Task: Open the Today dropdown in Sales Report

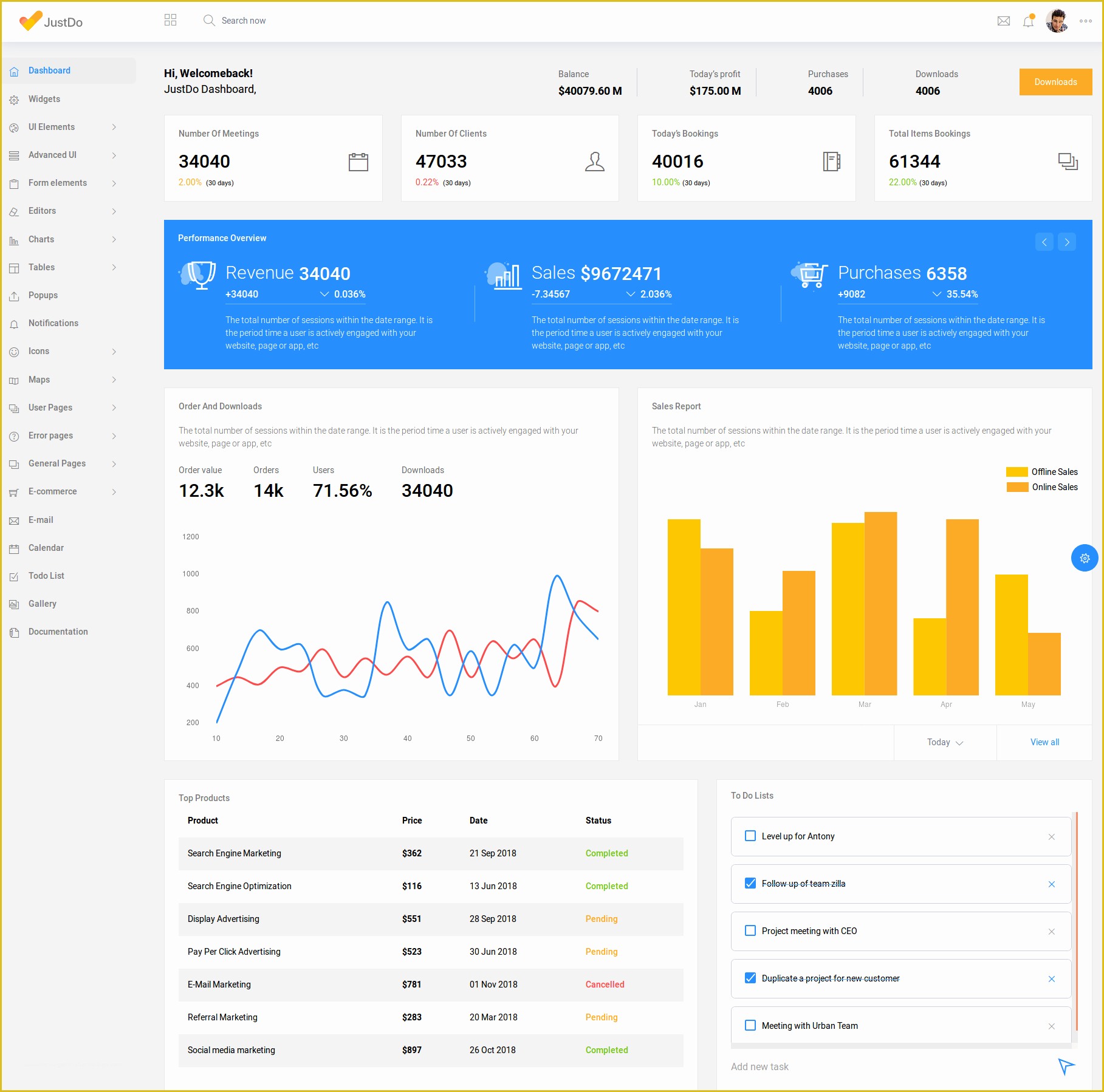Action: pos(945,742)
